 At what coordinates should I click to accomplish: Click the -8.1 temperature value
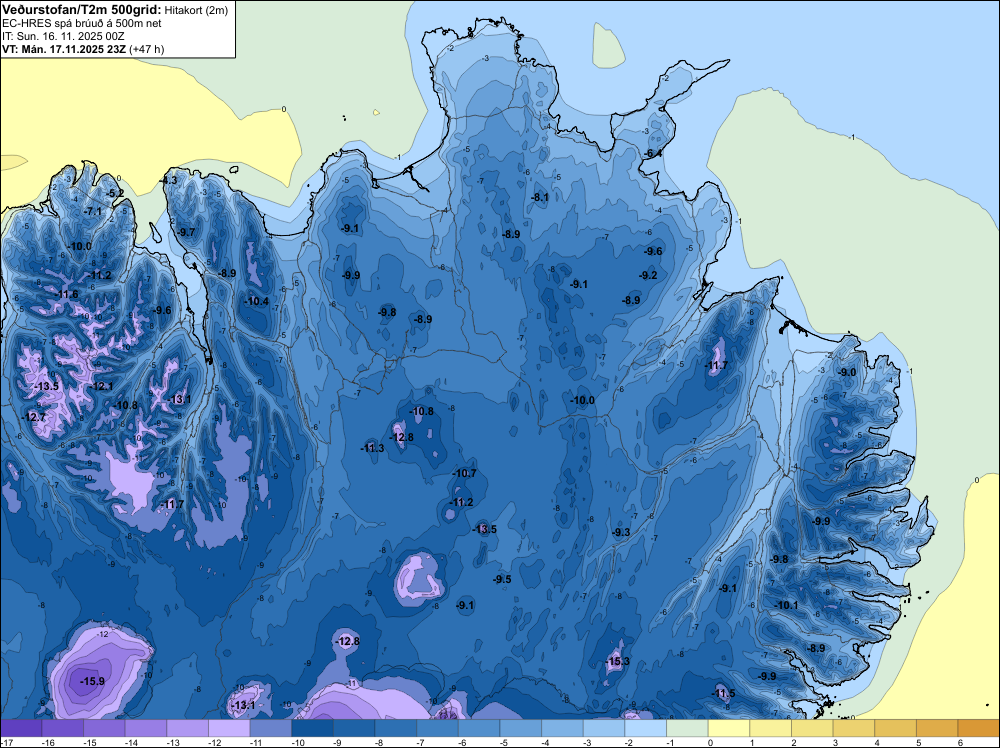coord(540,198)
